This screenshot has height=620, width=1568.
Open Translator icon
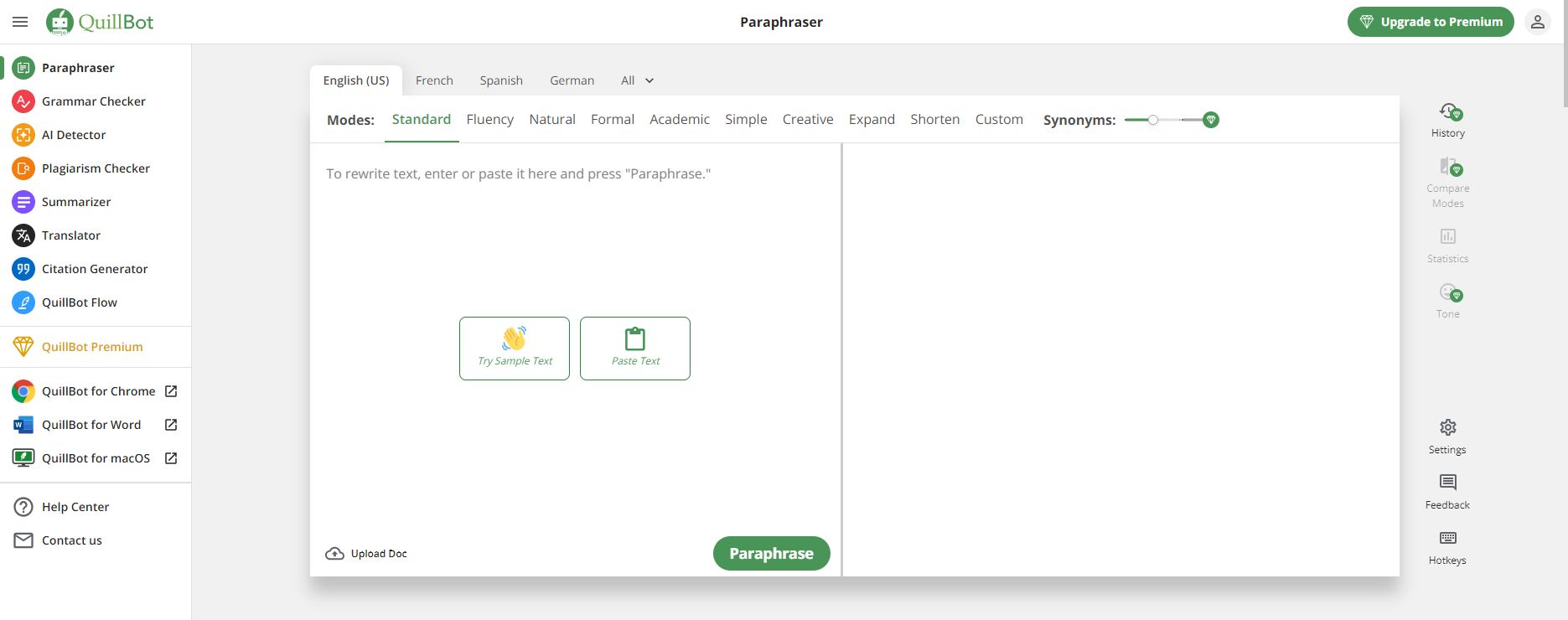click(x=23, y=235)
